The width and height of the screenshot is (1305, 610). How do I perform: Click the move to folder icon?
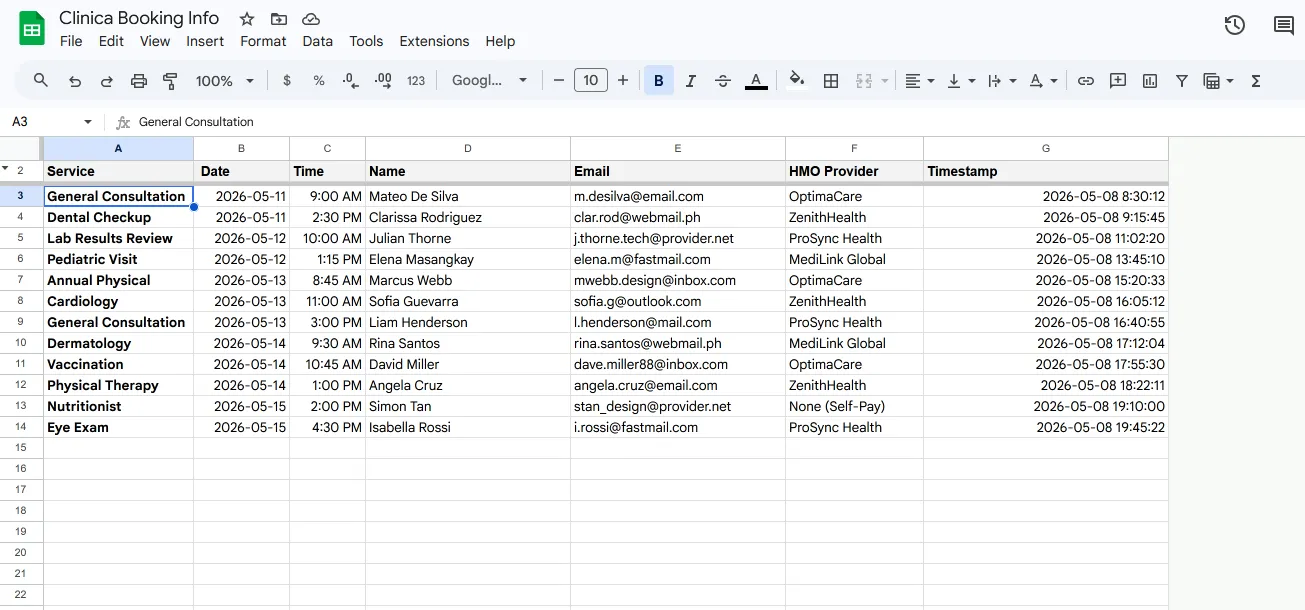279,19
